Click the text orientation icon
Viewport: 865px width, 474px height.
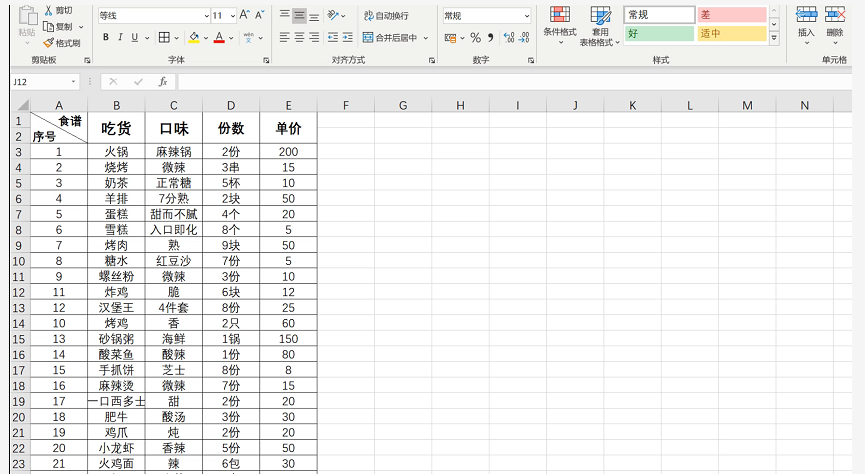[x=333, y=15]
